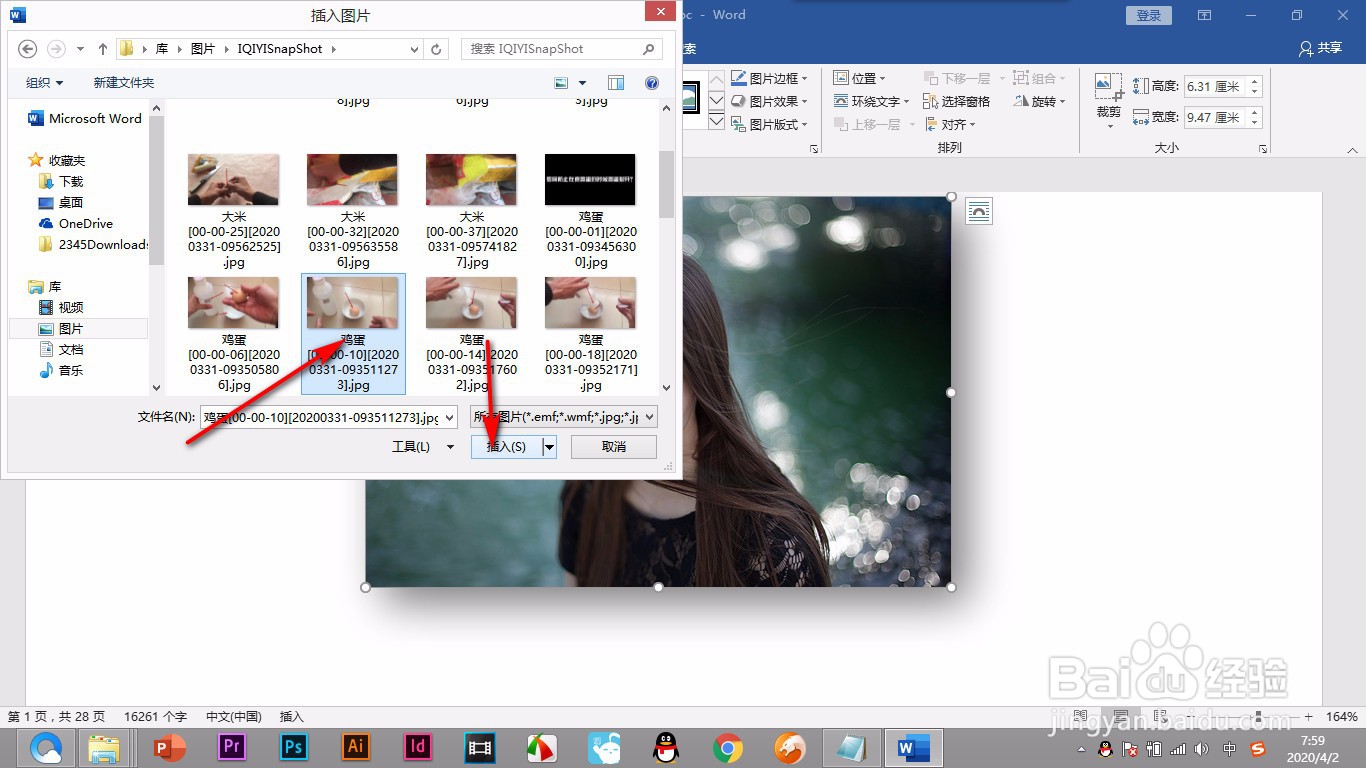1366x768 pixels.
Task: Open InDesign from the taskbar
Action: [418, 747]
